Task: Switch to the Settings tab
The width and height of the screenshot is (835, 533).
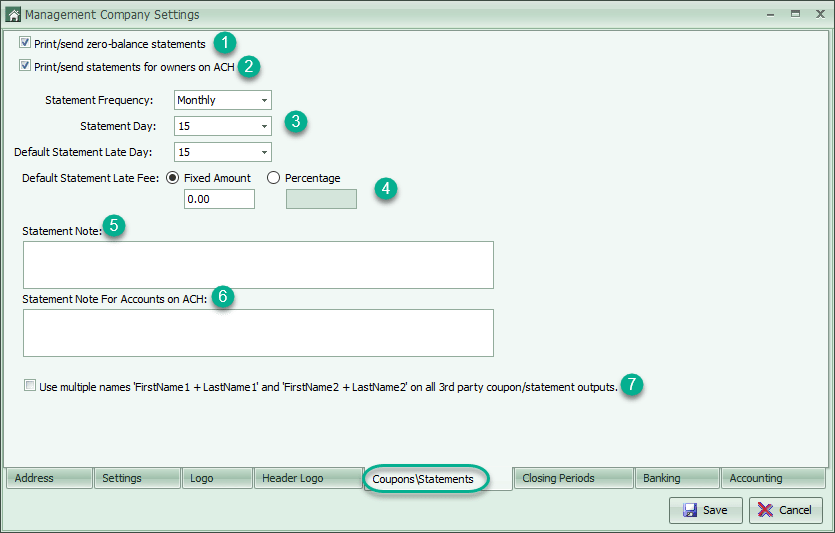Action: (x=137, y=478)
